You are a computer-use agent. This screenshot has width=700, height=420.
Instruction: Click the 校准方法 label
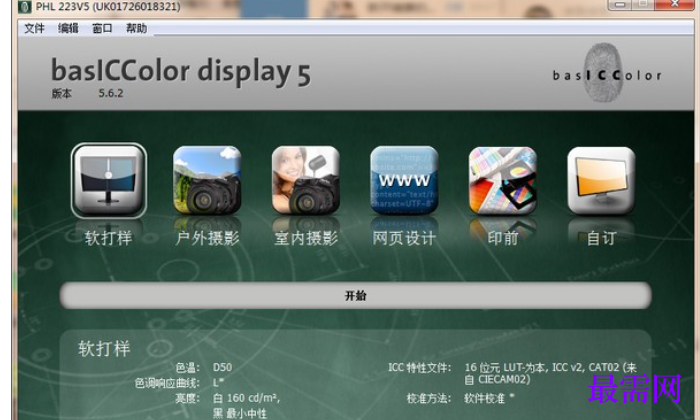click(x=429, y=398)
